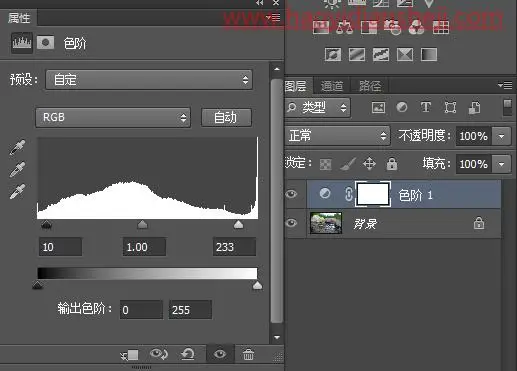Lock position with the move-arrows icon
The height and width of the screenshot is (371, 517).
click(x=369, y=164)
